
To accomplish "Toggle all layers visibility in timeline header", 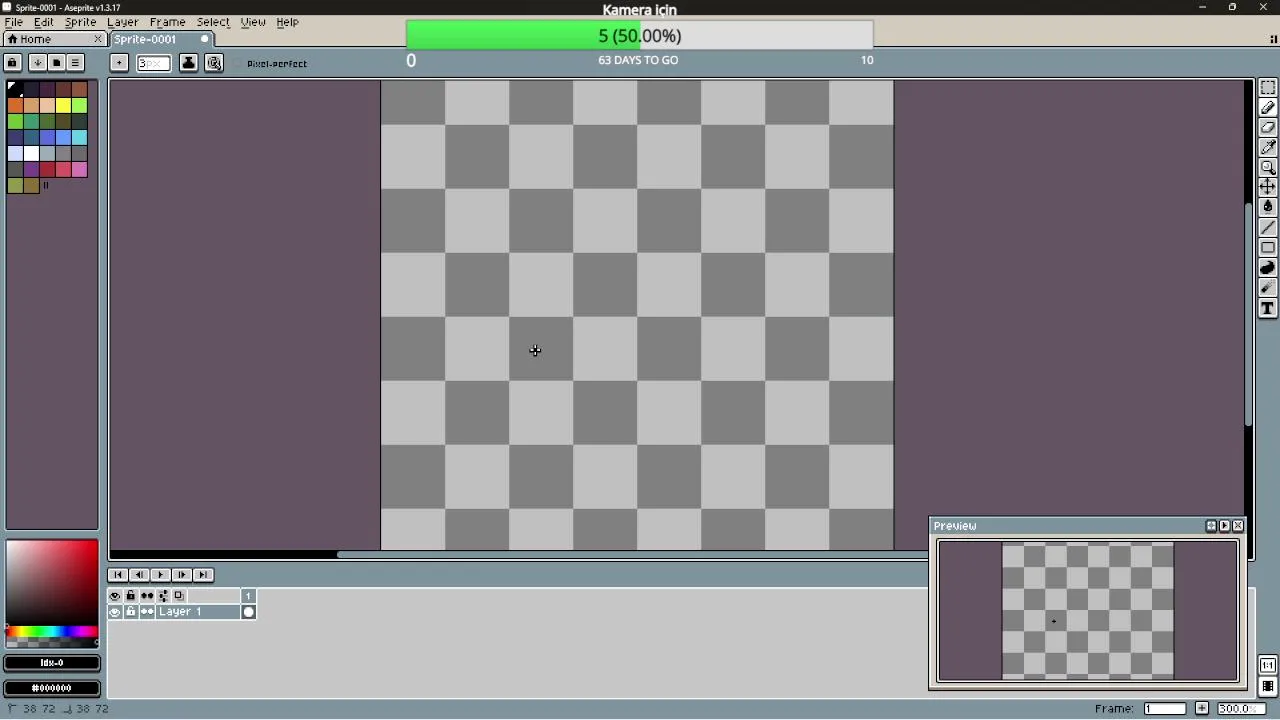I will coord(115,596).
